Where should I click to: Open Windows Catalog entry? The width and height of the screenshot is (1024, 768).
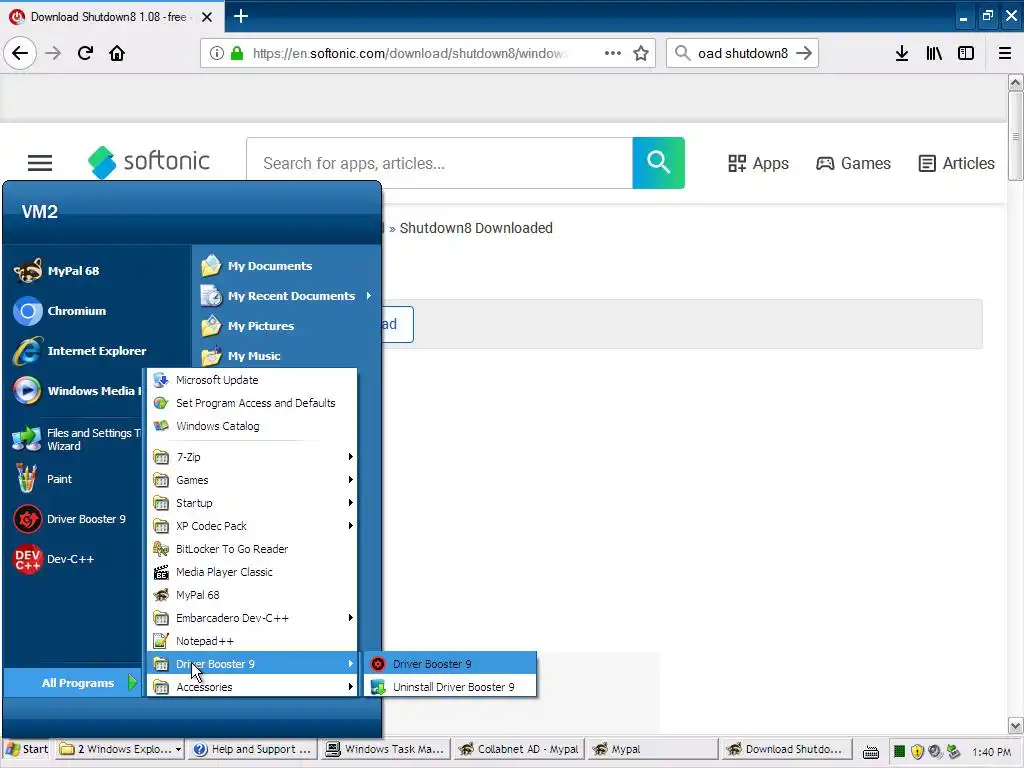(x=252, y=426)
